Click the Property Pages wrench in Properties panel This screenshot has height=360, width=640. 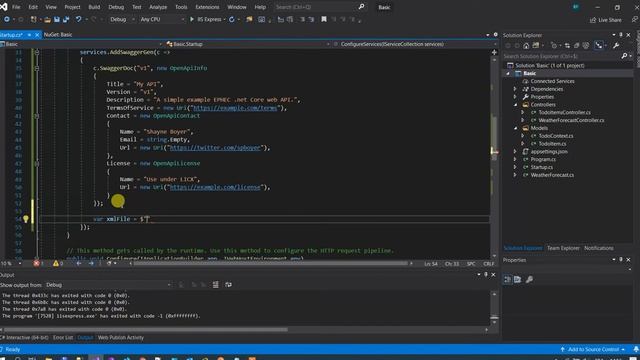pyautogui.click(x=529, y=280)
